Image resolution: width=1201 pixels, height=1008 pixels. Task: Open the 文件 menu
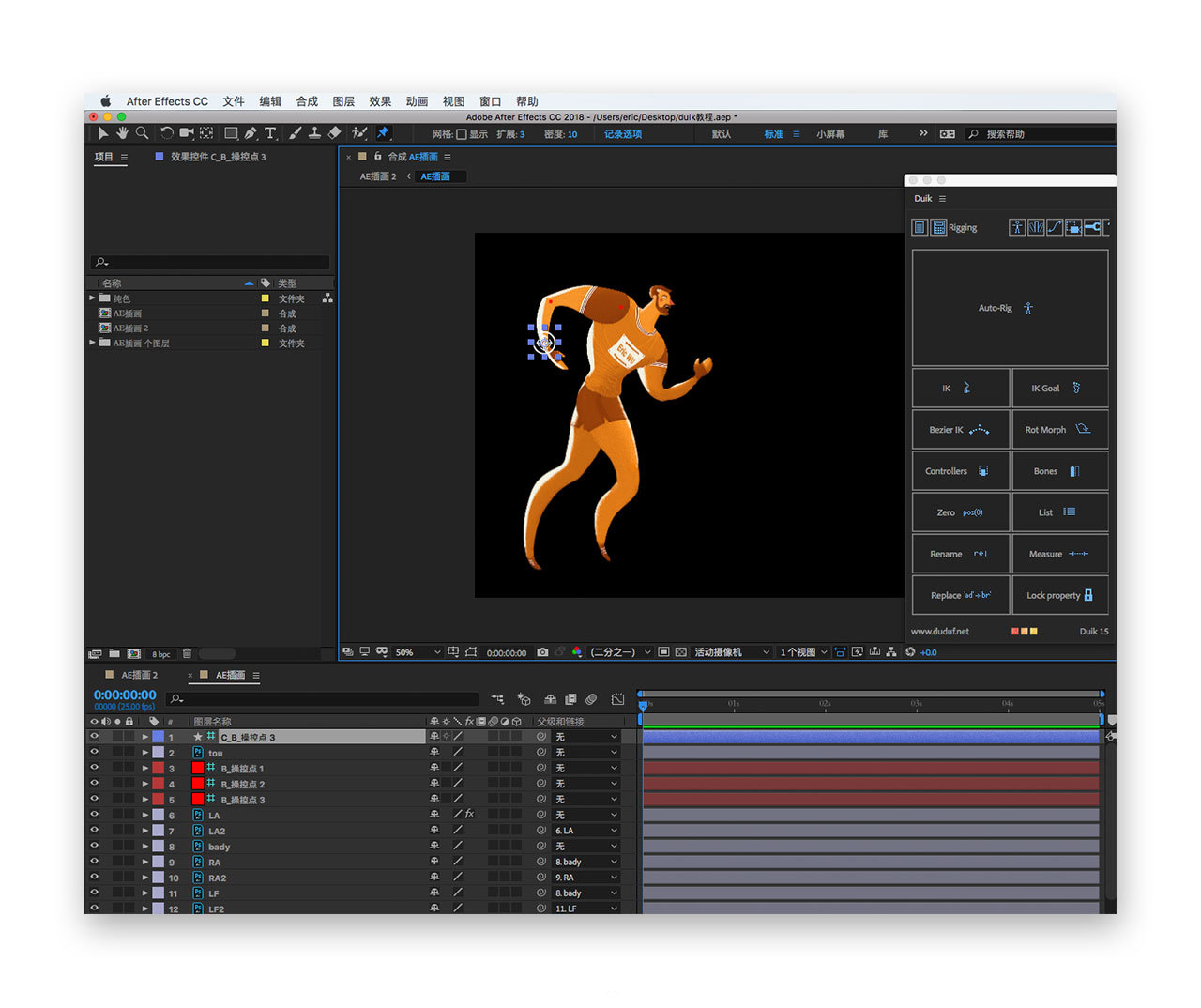[x=234, y=101]
